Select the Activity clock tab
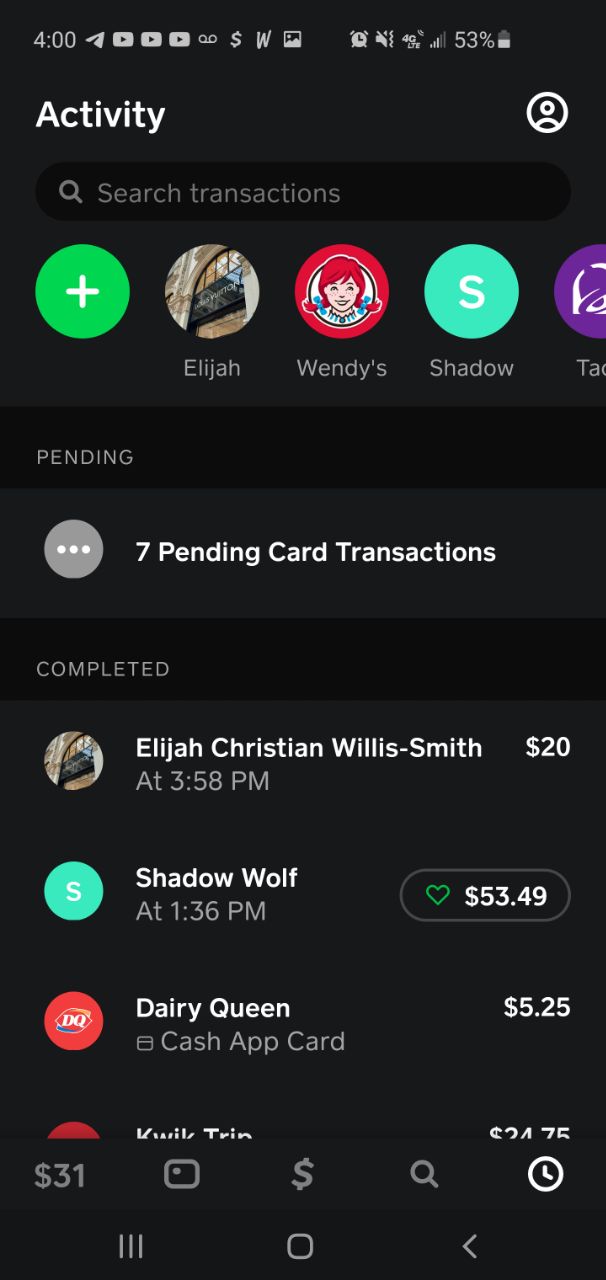606x1280 pixels. (545, 1175)
